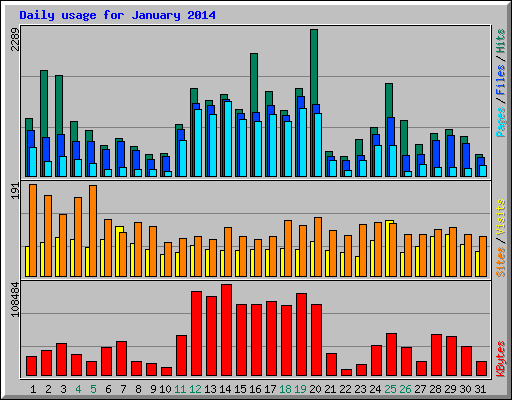Click the red KBytes bar for day 14
The height and width of the screenshot is (400, 512).
pyautogui.click(x=226, y=330)
